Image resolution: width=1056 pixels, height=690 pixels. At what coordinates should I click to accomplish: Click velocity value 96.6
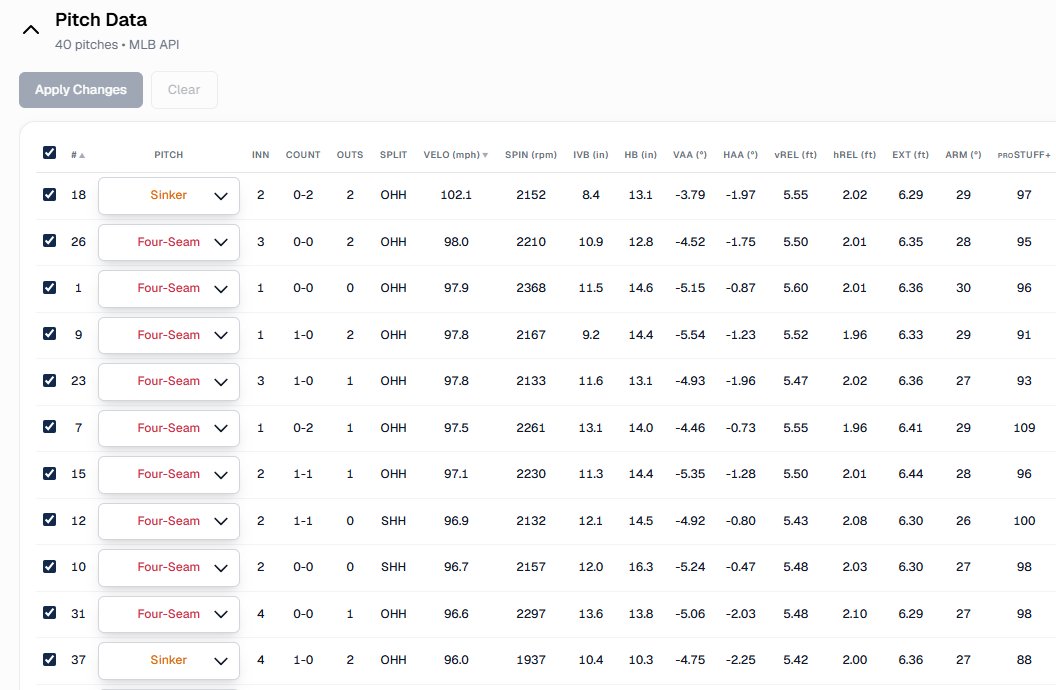456,613
